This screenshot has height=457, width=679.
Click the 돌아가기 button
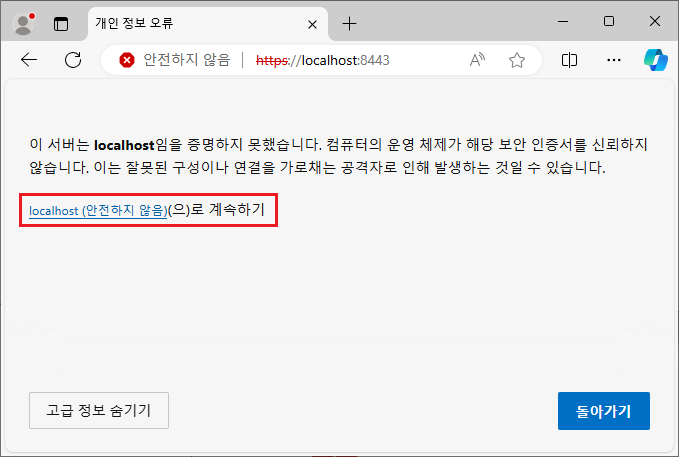tap(604, 411)
